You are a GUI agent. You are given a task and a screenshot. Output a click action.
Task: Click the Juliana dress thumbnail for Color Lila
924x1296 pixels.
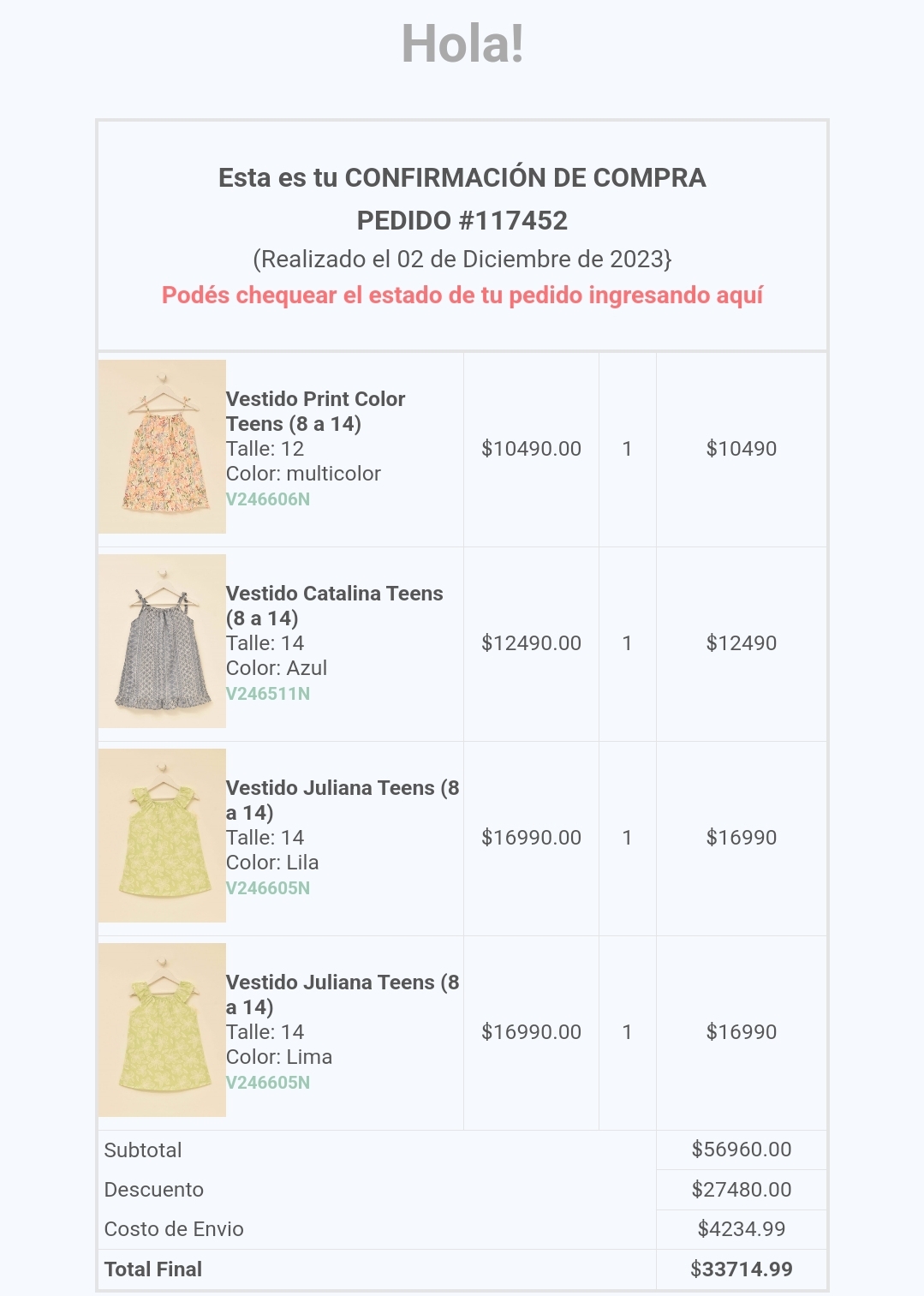pyautogui.click(x=162, y=835)
